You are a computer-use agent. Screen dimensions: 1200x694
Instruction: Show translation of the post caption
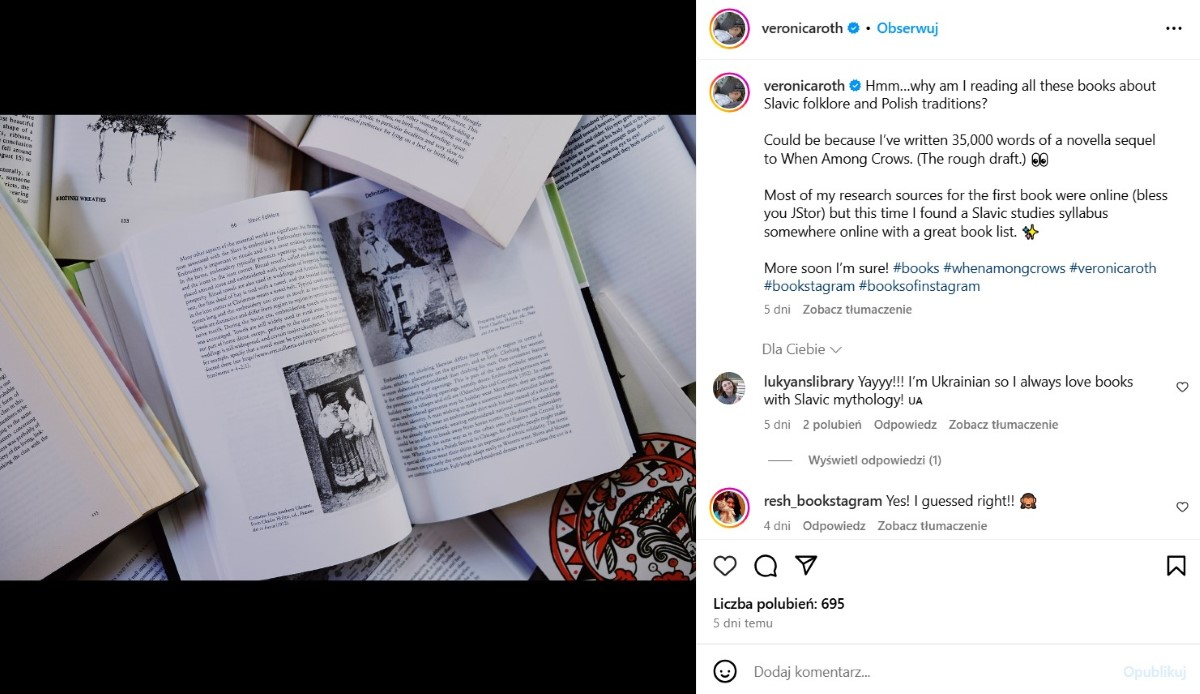857,309
